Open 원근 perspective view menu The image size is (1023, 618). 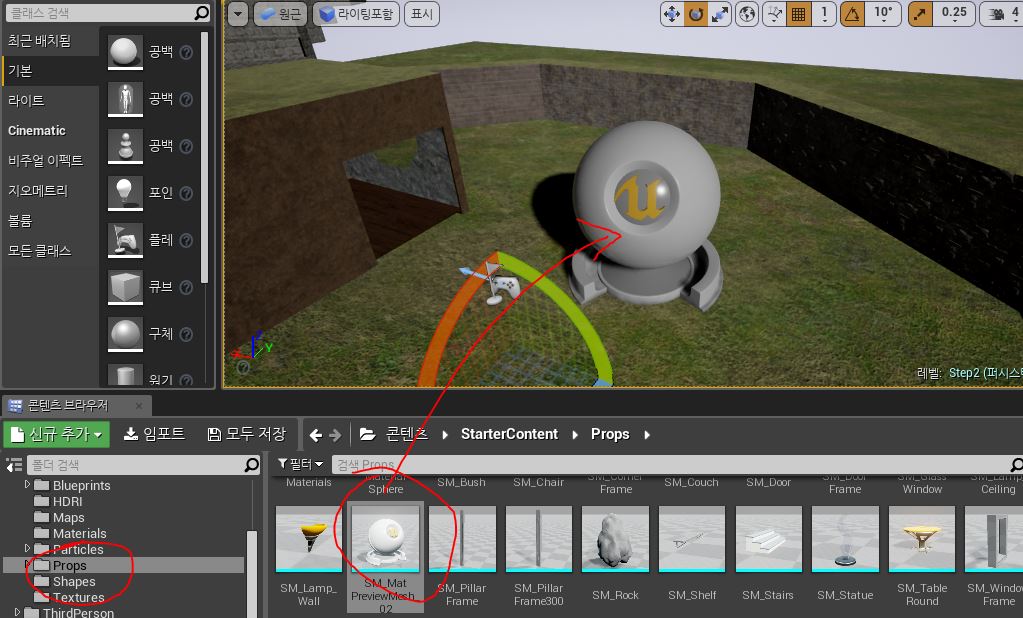(x=281, y=14)
